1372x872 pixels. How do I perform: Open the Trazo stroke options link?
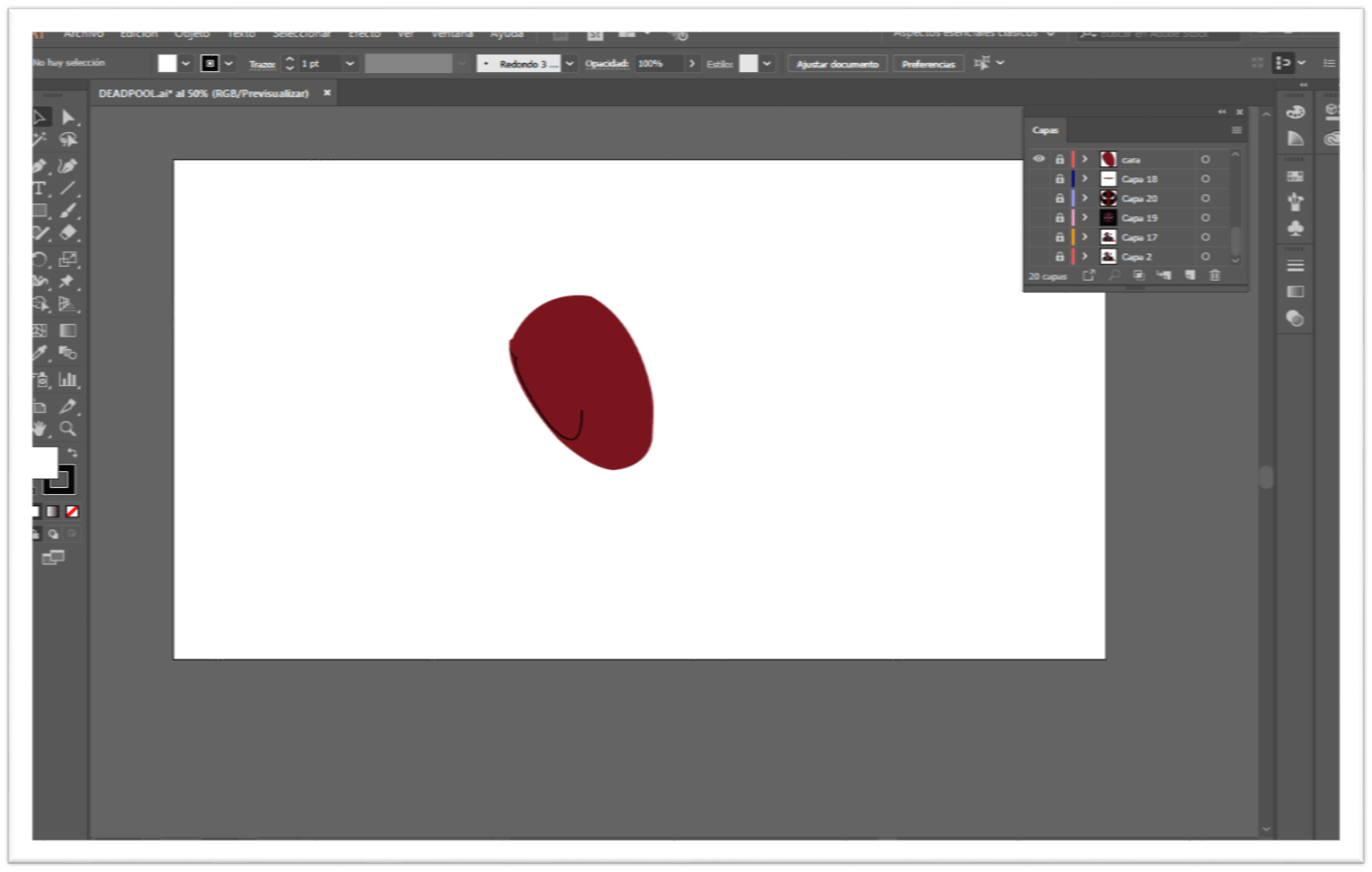click(x=262, y=64)
